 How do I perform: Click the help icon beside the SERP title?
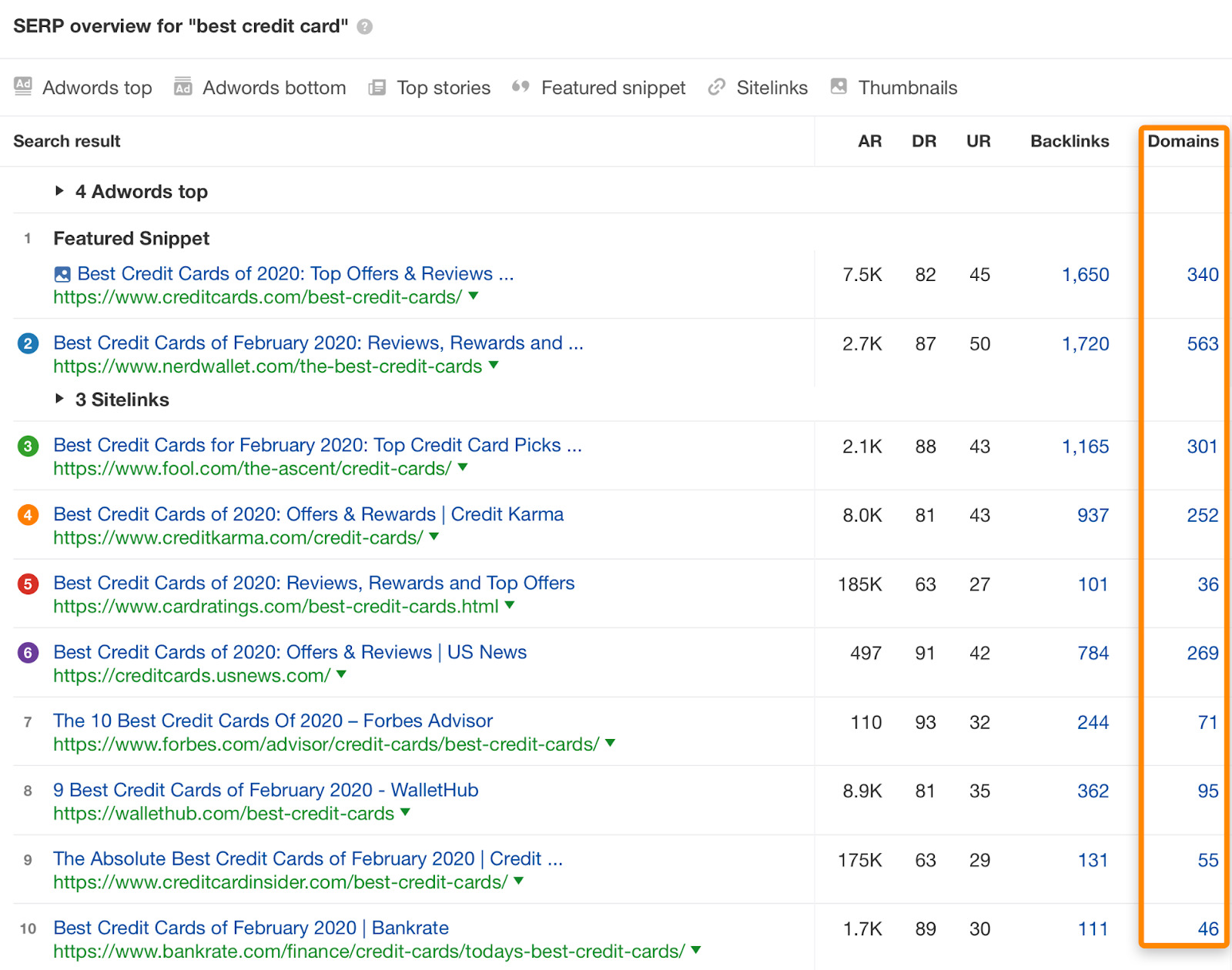pyautogui.click(x=363, y=26)
